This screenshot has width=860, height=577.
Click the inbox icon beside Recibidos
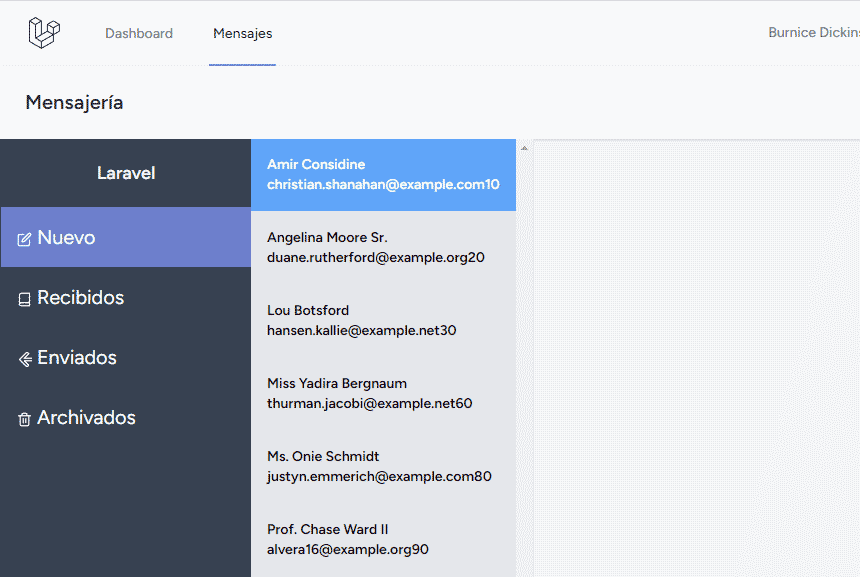24,299
